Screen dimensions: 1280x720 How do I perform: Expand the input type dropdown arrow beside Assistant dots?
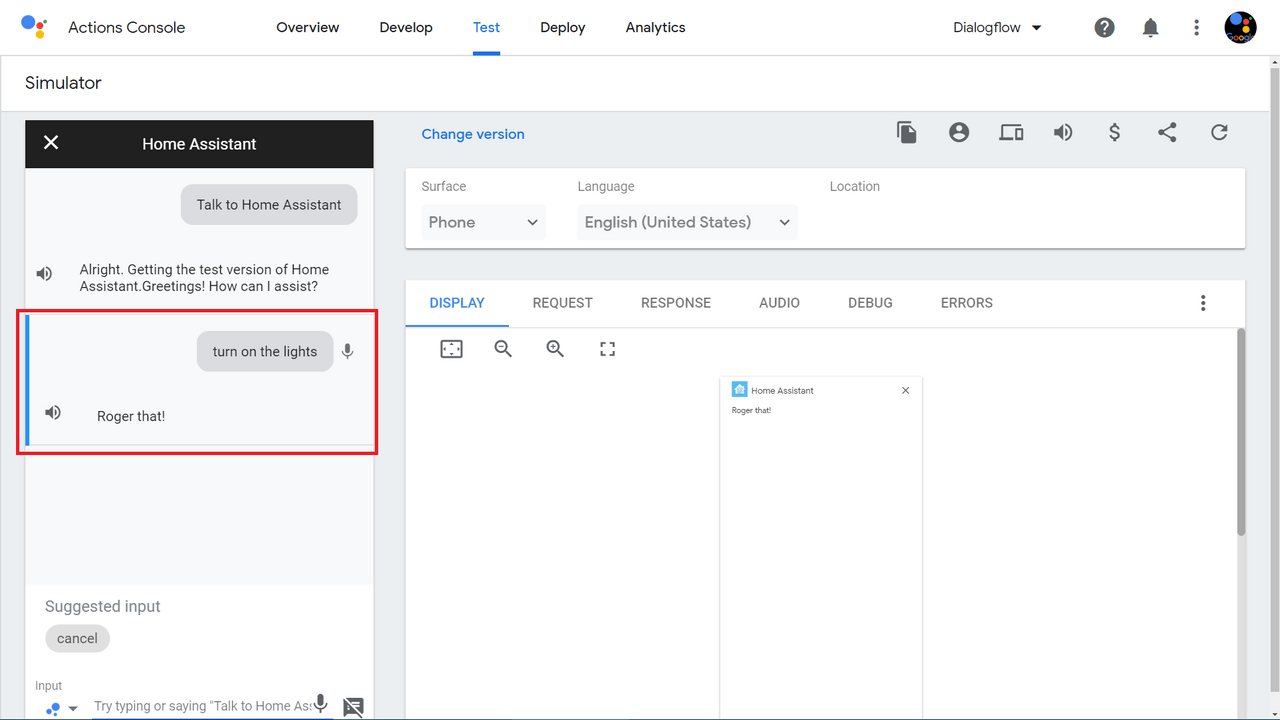pos(72,709)
